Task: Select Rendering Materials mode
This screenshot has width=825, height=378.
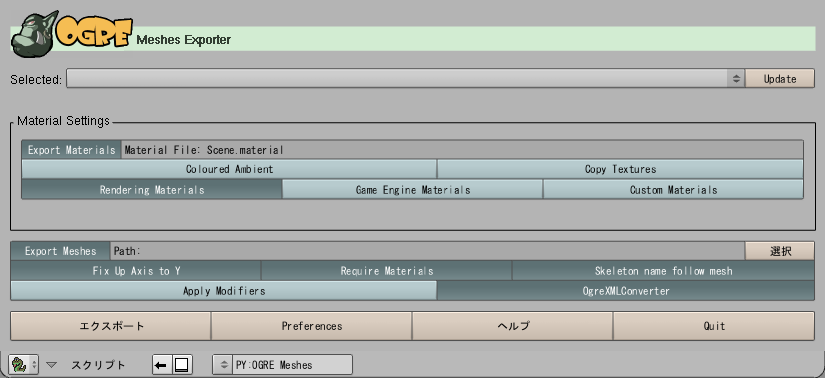Action: click(152, 190)
